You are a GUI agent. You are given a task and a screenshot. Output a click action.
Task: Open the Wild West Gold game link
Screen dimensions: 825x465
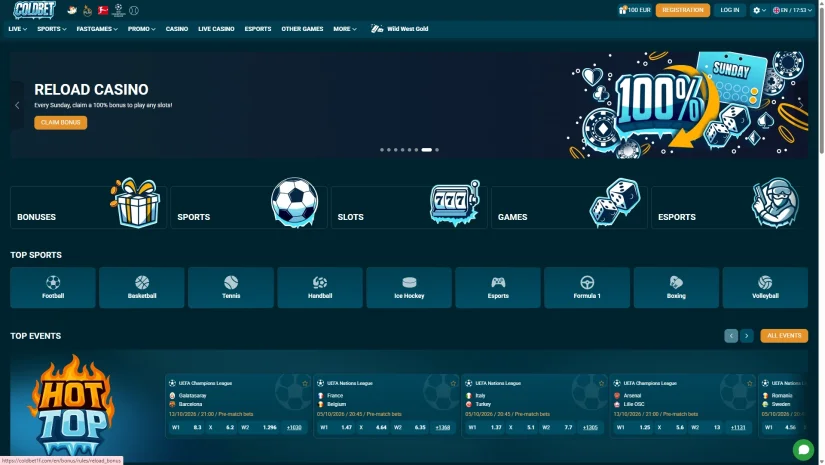400,29
